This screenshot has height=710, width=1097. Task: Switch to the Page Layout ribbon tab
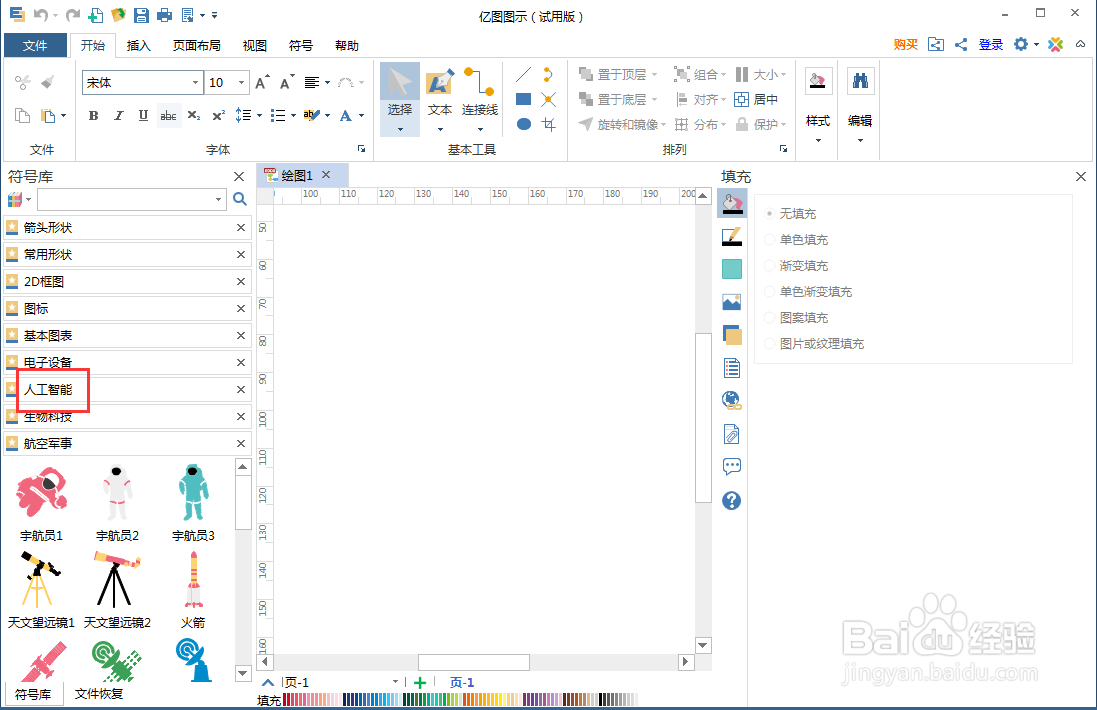point(197,45)
